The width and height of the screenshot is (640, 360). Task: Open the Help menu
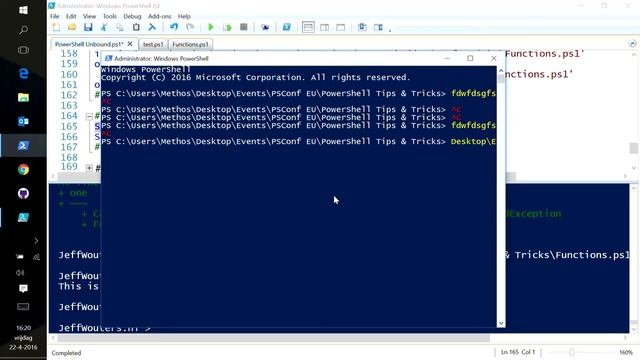(184, 16)
